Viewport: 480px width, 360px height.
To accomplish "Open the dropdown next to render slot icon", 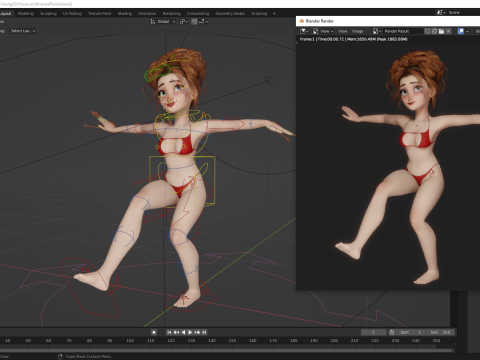I will point(467,31).
